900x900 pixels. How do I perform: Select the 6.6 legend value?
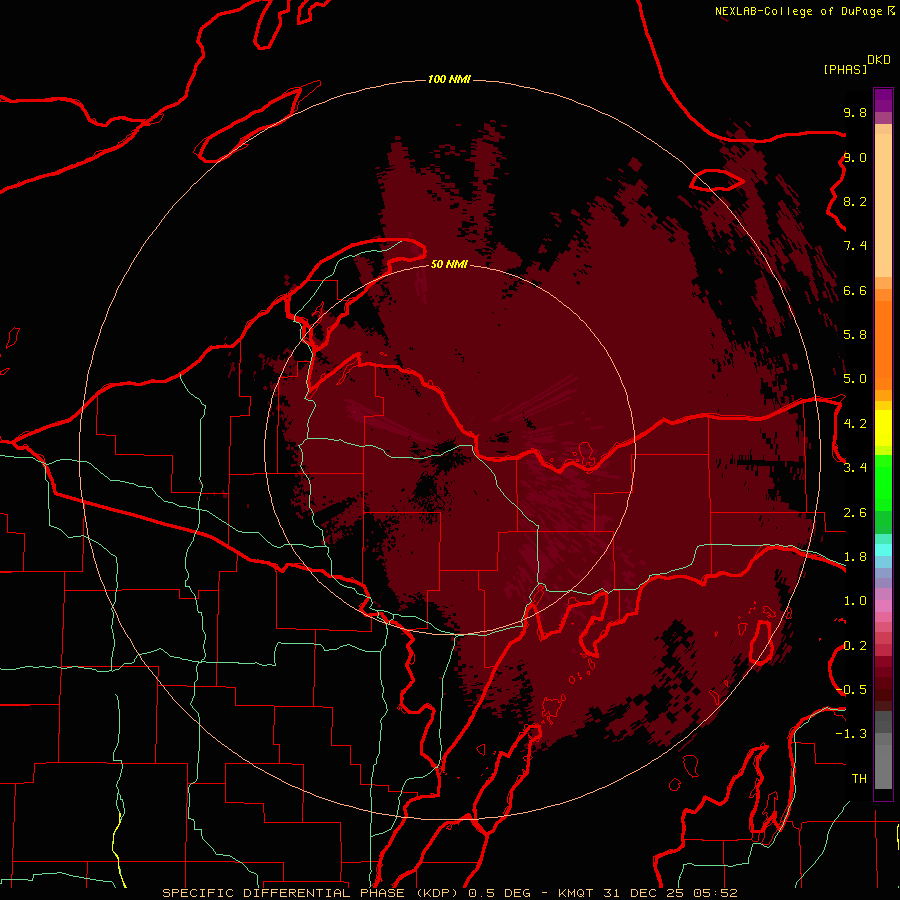(x=855, y=290)
